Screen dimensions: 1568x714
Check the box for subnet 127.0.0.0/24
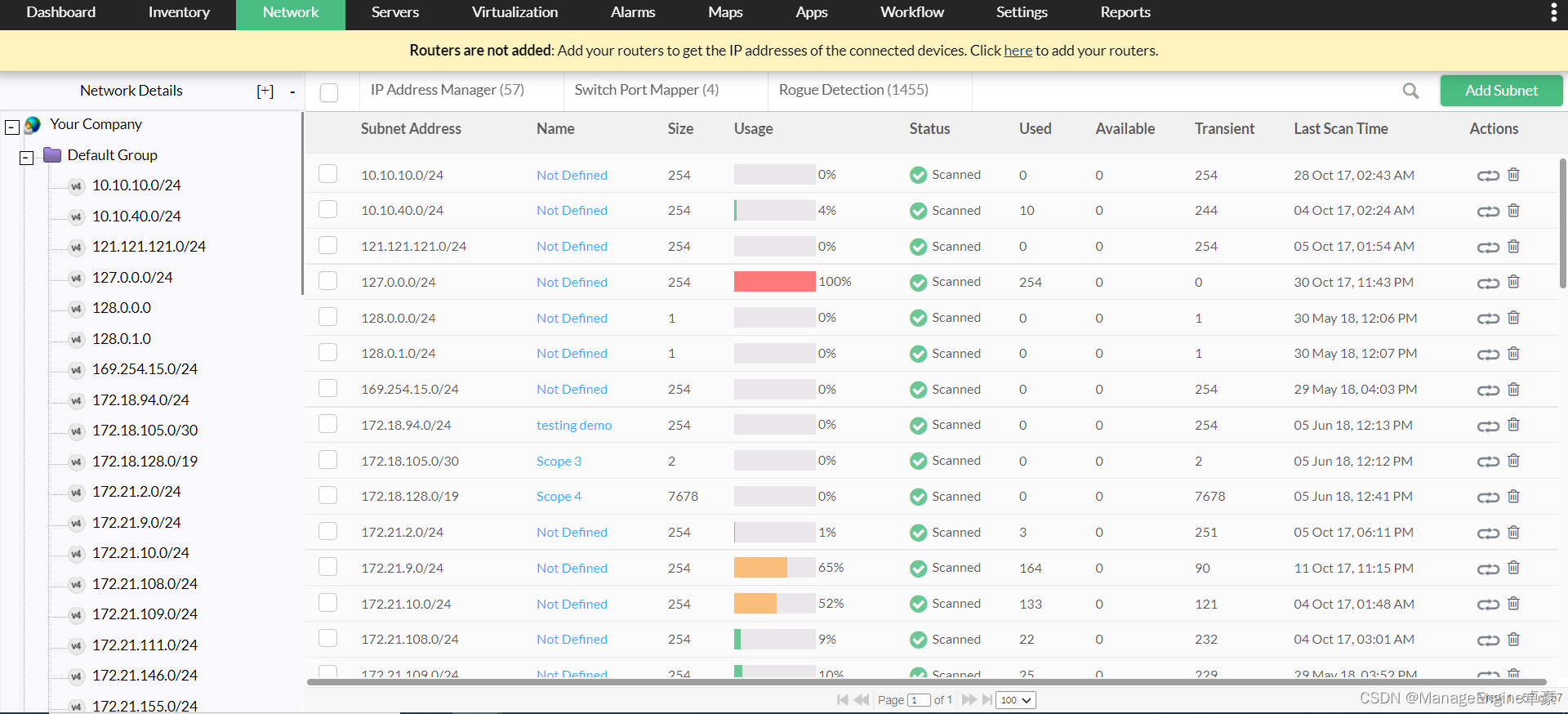click(327, 281)
